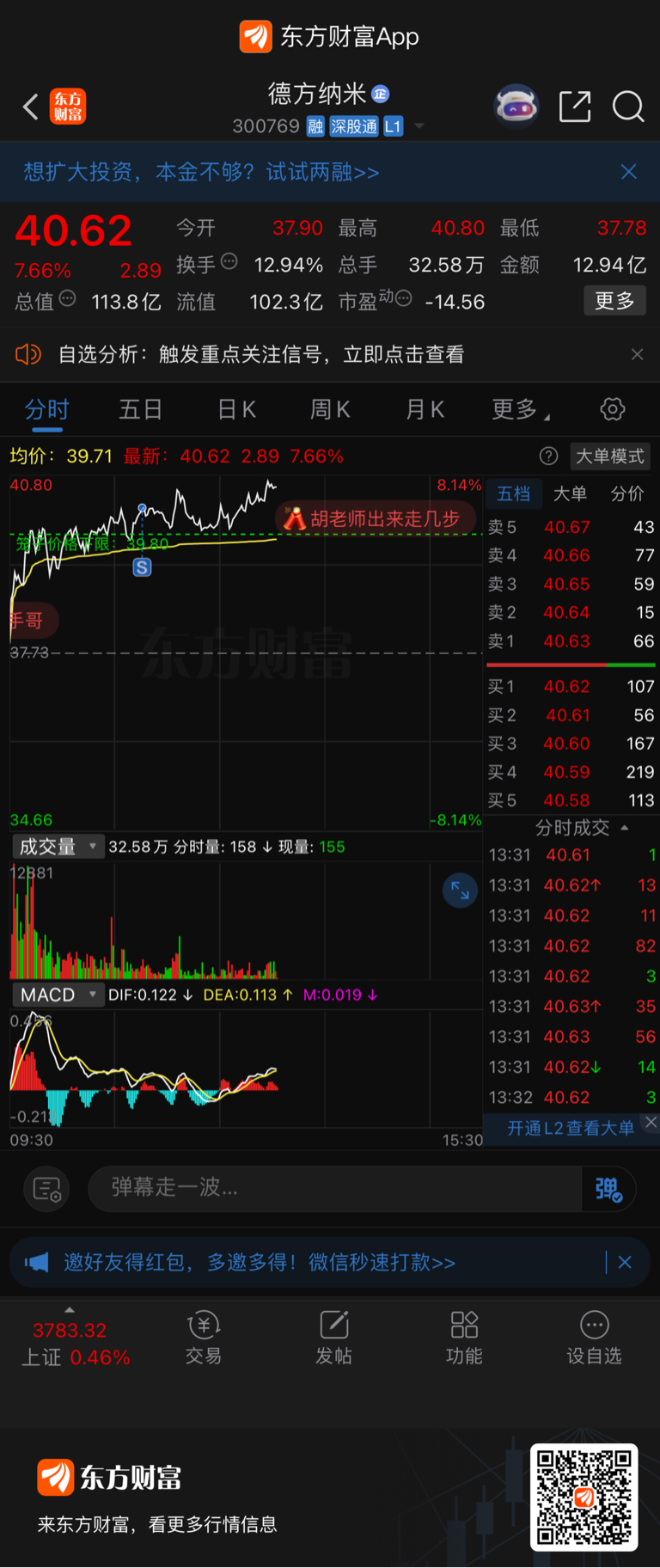Viewport: 660px width, 1568px height.
Task: Switch to the 周K tab
Action: pyautogui.click(x=330, y=409)
